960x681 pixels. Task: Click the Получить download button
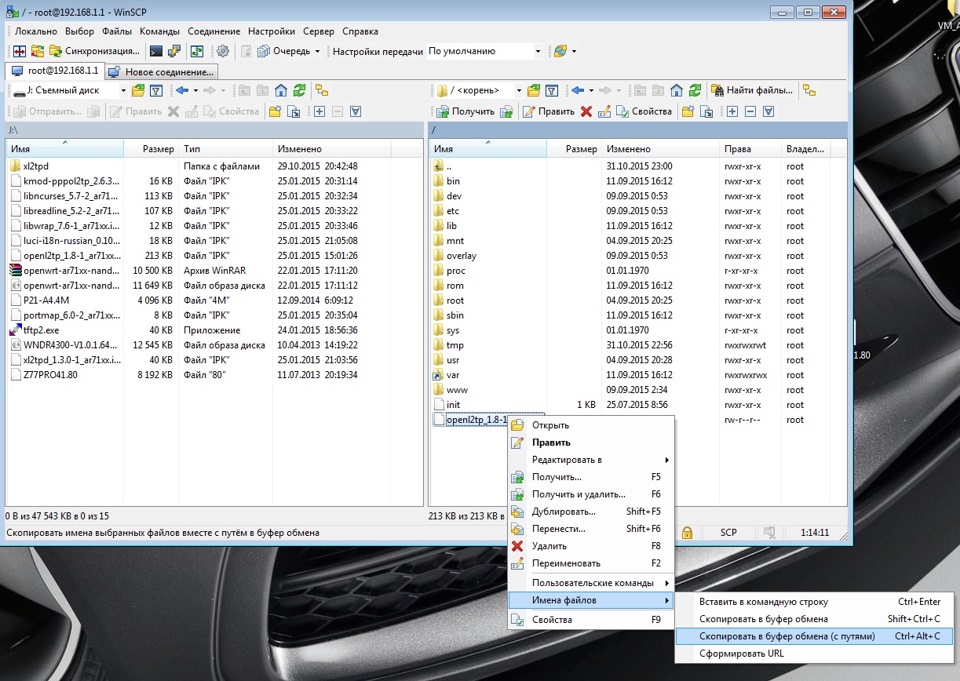coord(466,111)
